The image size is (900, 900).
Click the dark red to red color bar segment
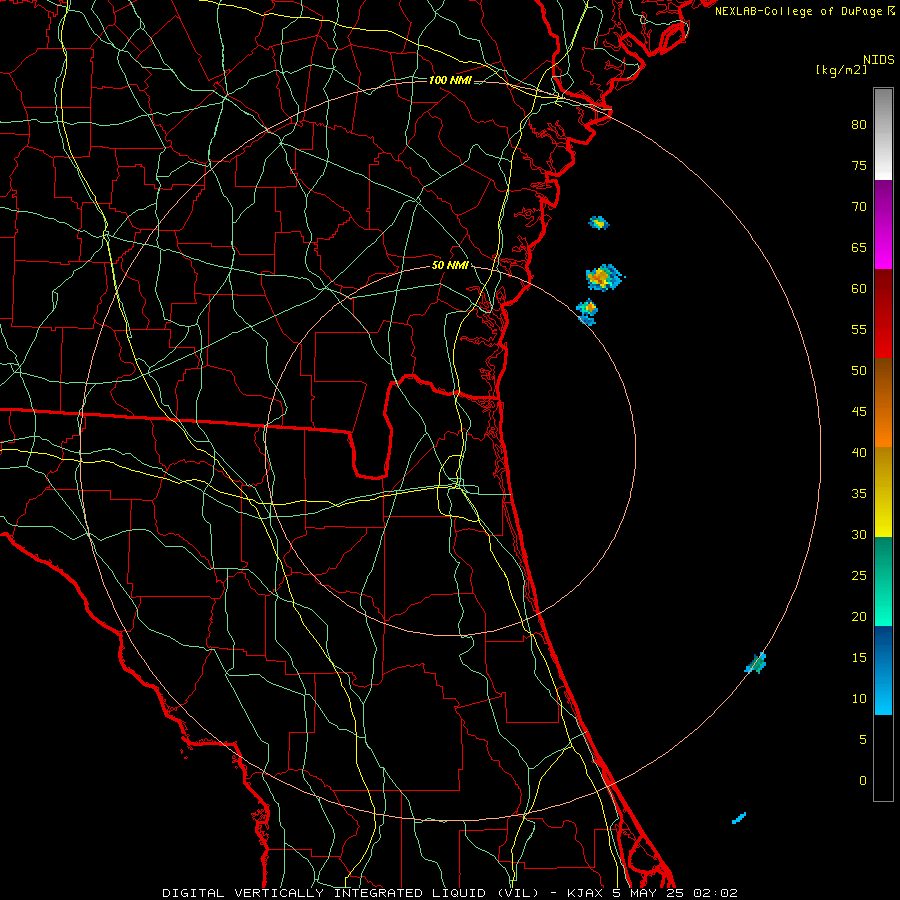pyautogui.click(x=883, y=313)
